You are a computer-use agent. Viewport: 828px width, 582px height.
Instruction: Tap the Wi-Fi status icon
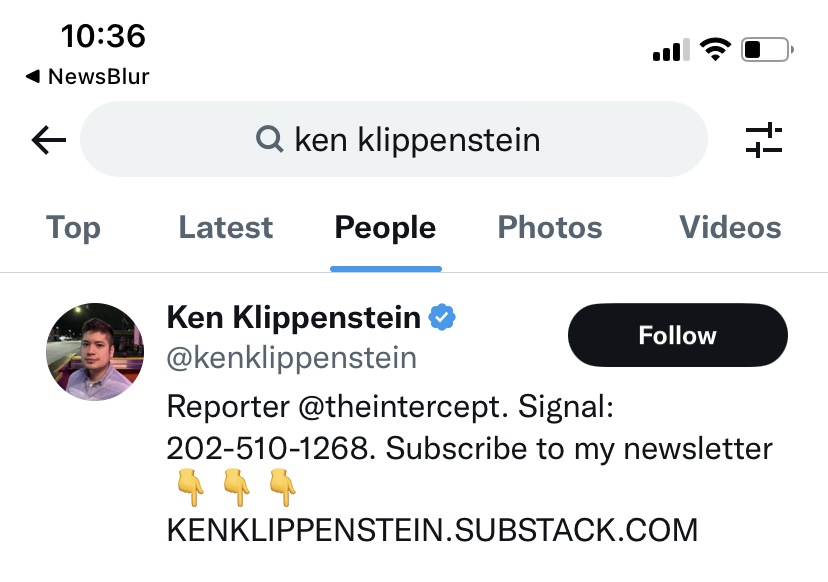(715, 49)
